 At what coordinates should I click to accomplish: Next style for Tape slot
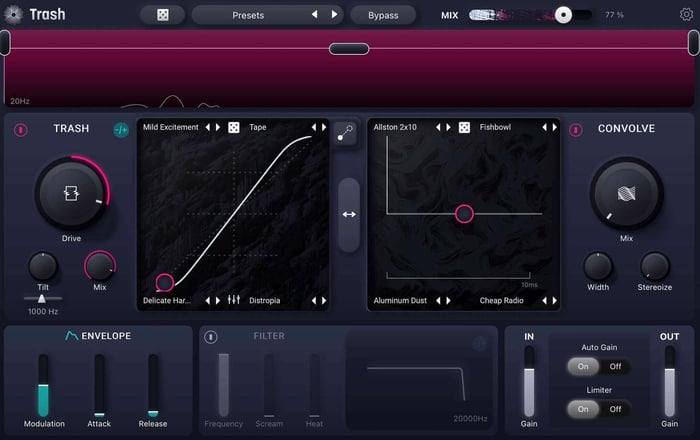pyautogui.click(x=324, y=127)
